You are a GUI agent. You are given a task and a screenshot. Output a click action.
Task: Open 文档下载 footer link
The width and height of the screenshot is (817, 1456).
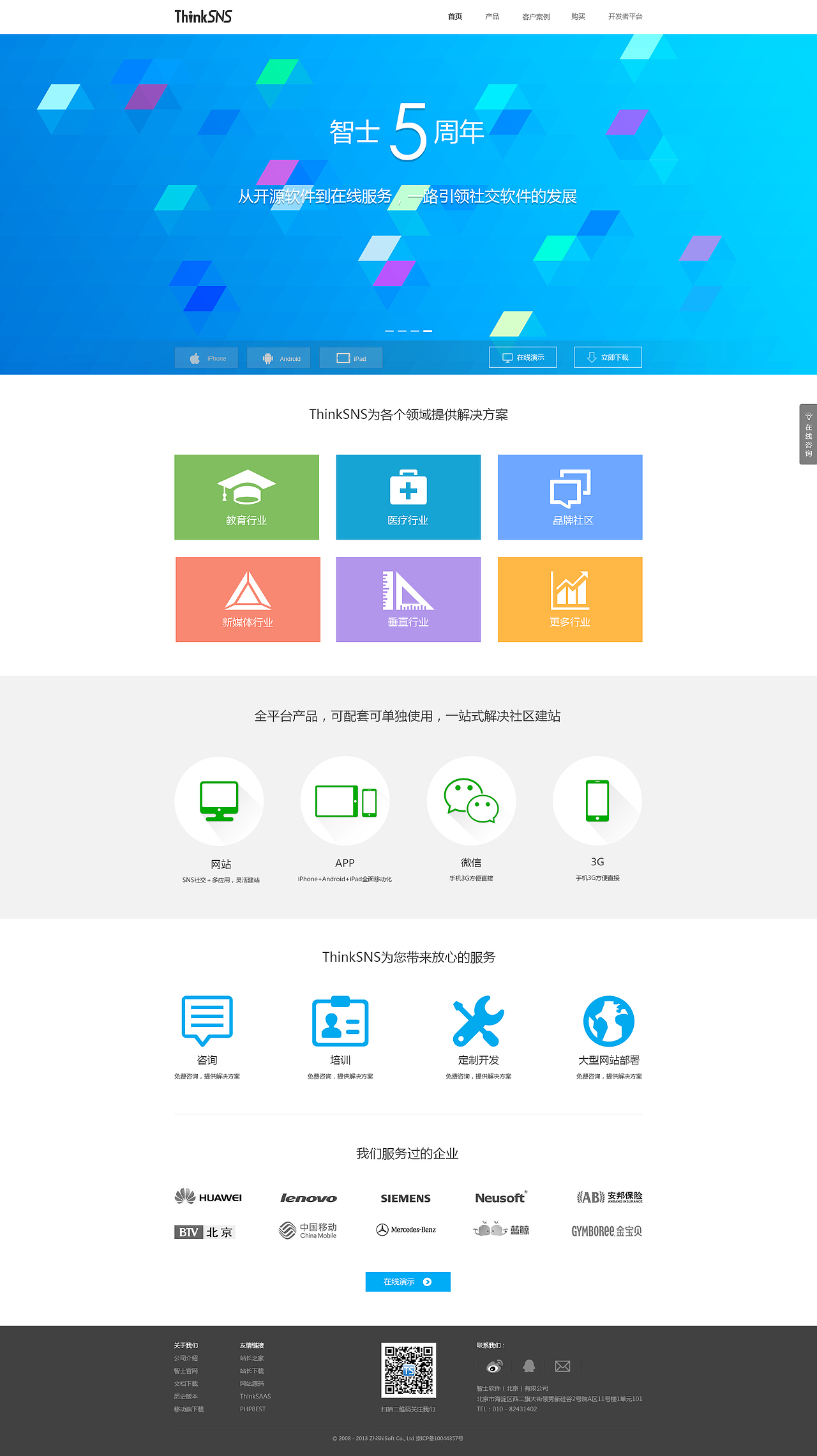186,1384
